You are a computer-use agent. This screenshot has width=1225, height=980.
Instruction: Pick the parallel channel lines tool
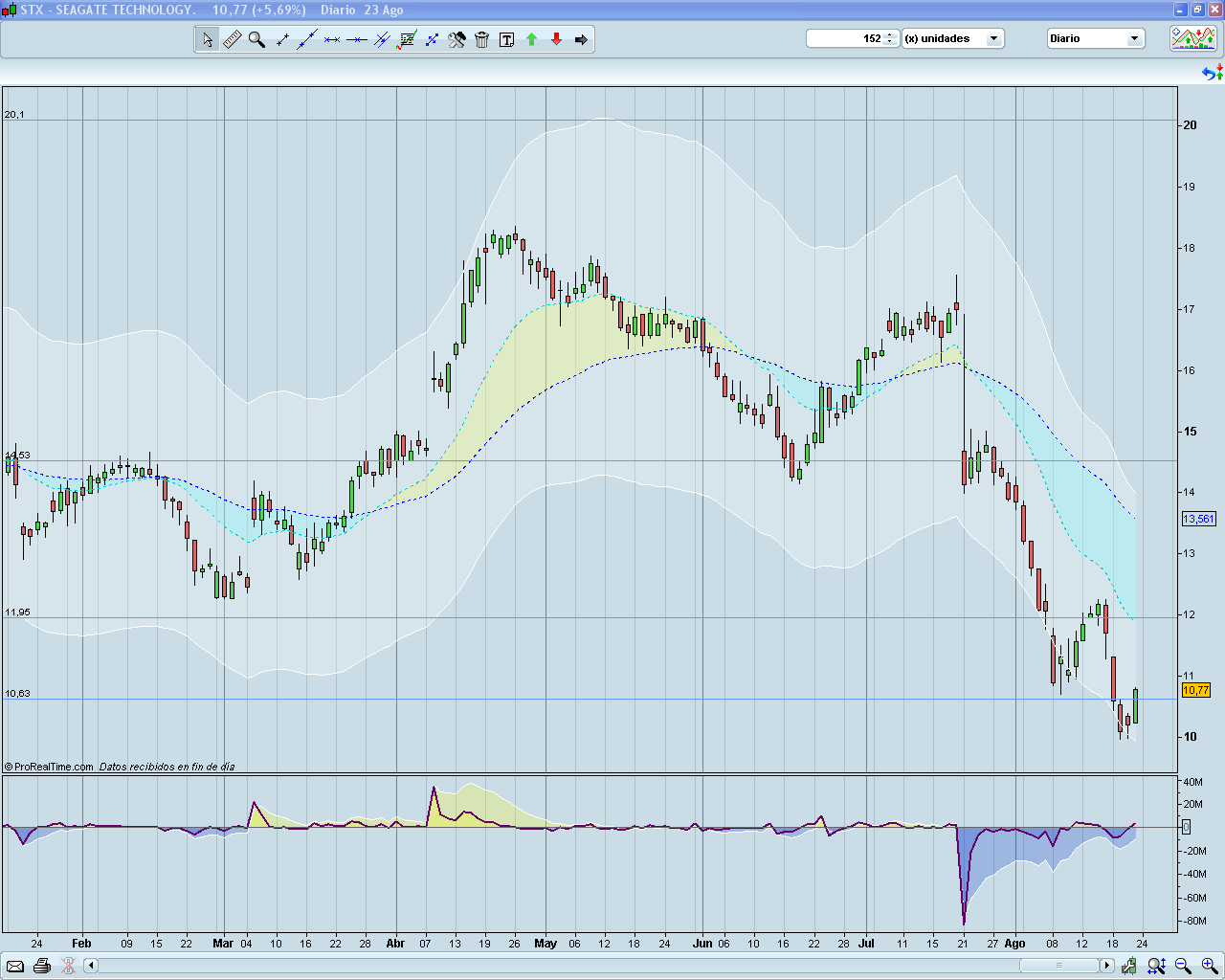click(381, 39)
